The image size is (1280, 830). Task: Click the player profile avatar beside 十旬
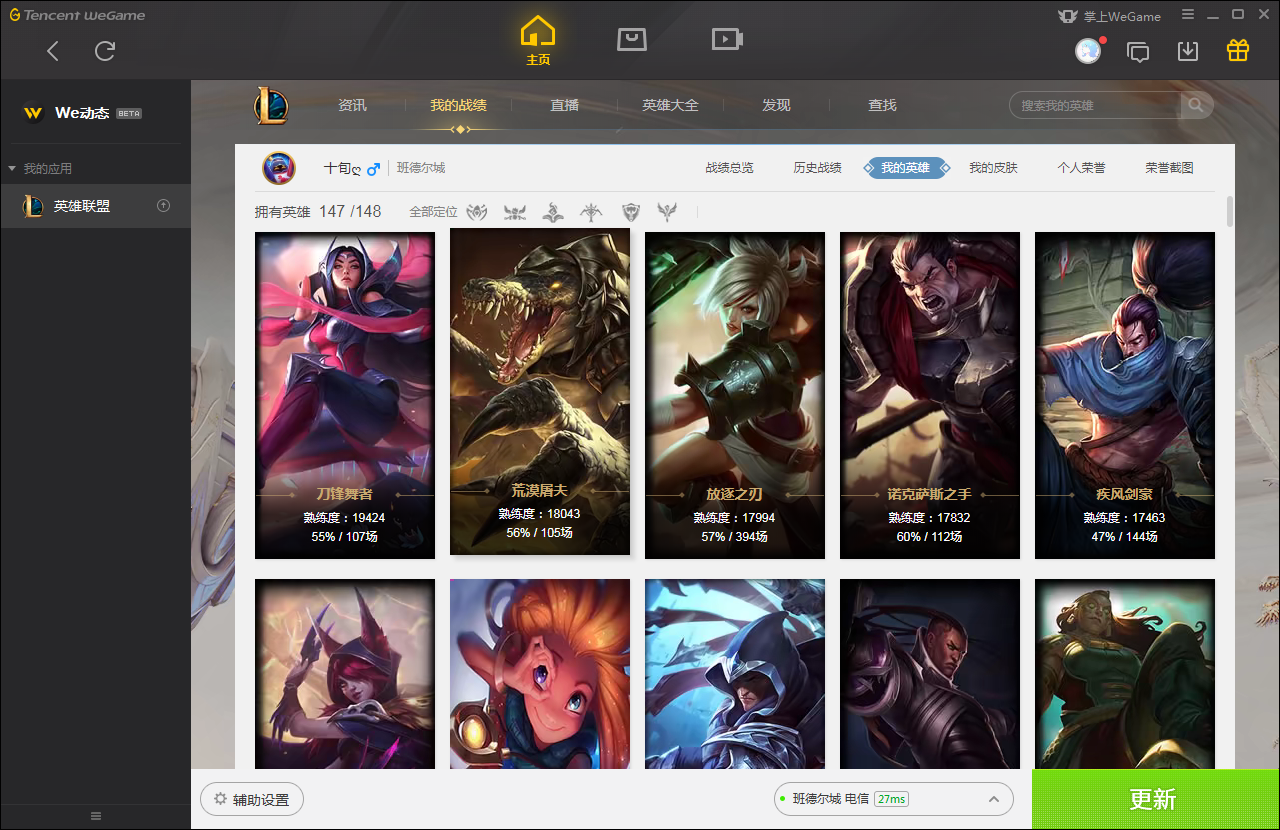click(x=279, y=168)
